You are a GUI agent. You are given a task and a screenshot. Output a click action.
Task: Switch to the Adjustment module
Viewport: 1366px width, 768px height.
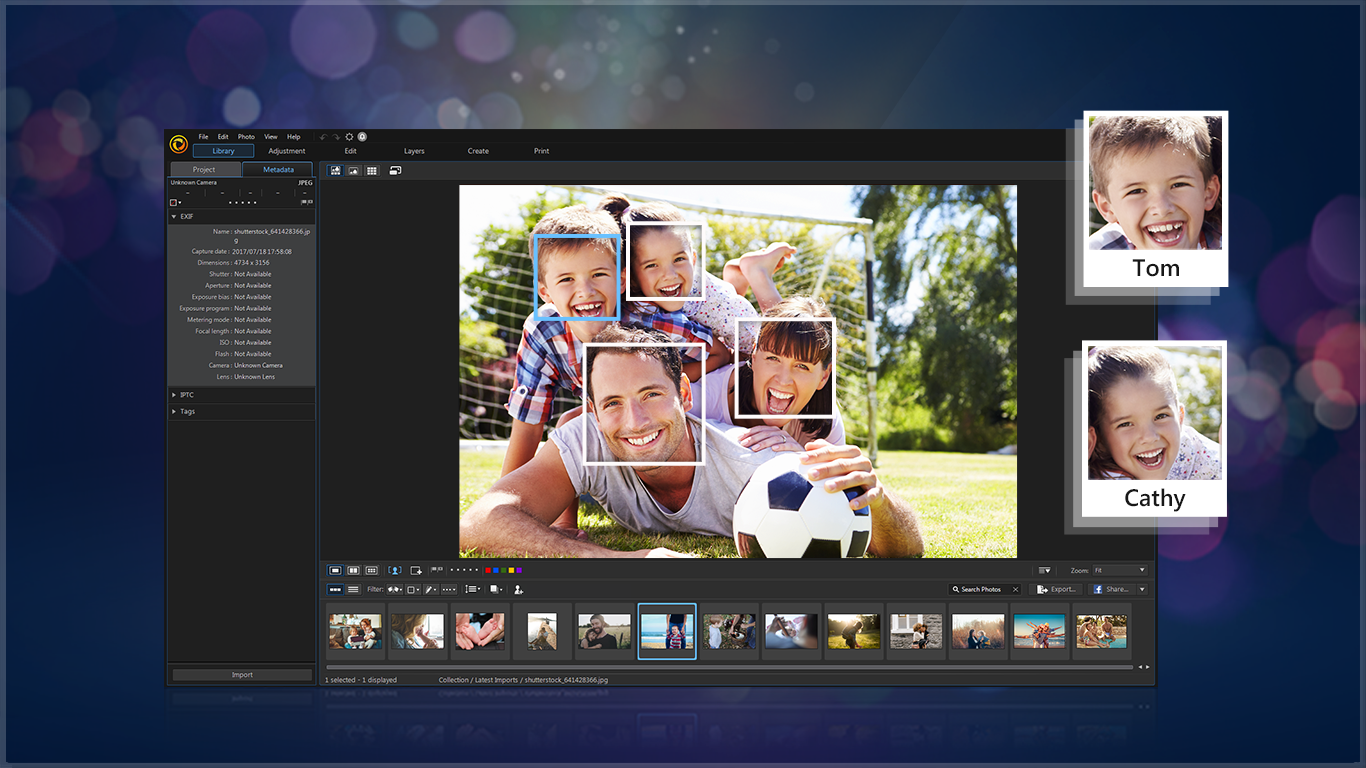click(x=287, y=151)
